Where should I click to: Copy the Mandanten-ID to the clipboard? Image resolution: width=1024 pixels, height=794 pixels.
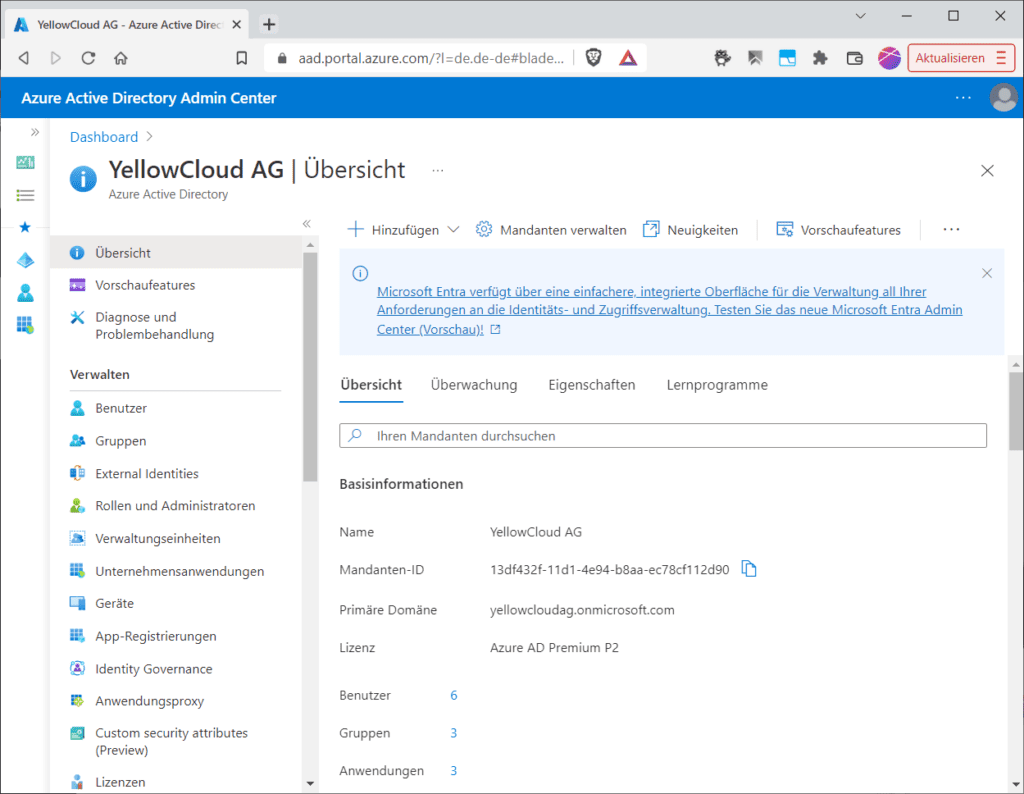749,569
